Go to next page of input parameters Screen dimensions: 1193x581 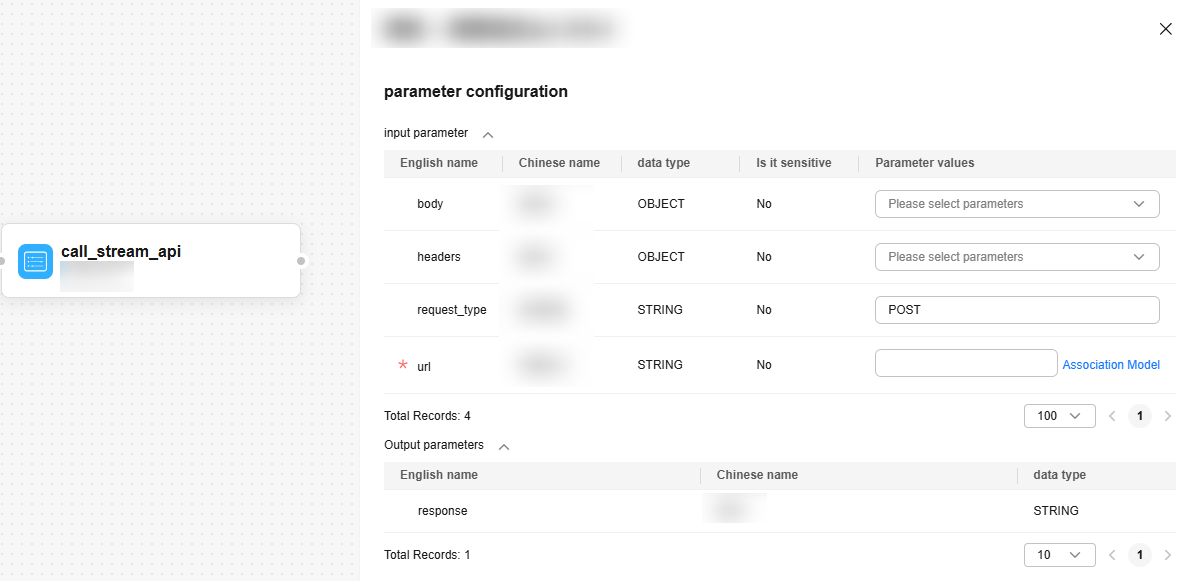tap(1168, 416)
